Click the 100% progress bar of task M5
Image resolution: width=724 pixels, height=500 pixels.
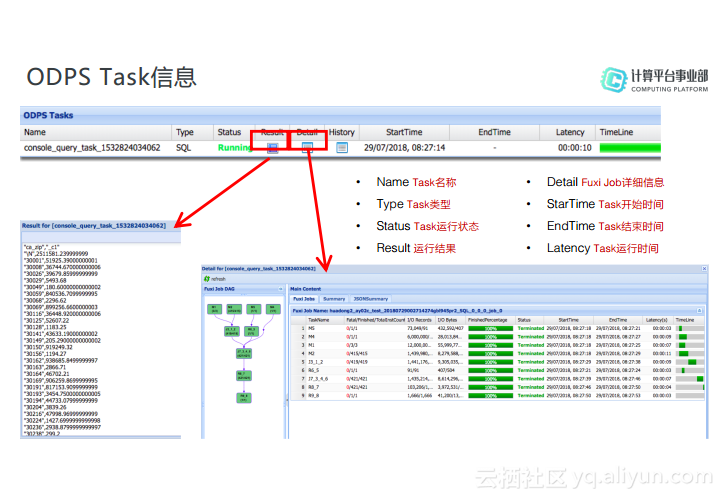(x=490, y=329)
